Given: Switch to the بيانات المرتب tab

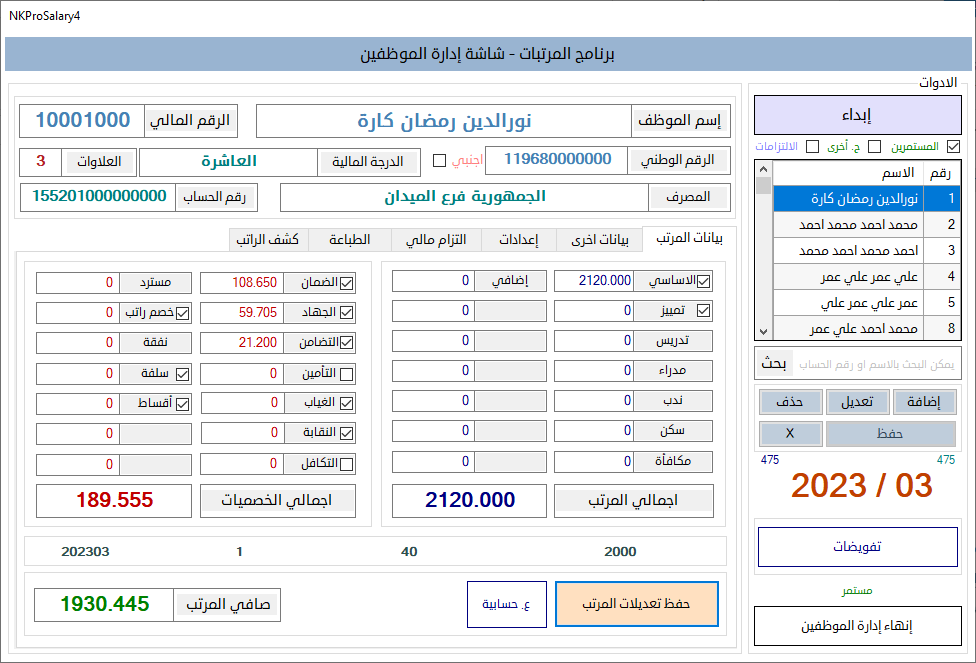Looking at the screenshot, I should [688, 238].
